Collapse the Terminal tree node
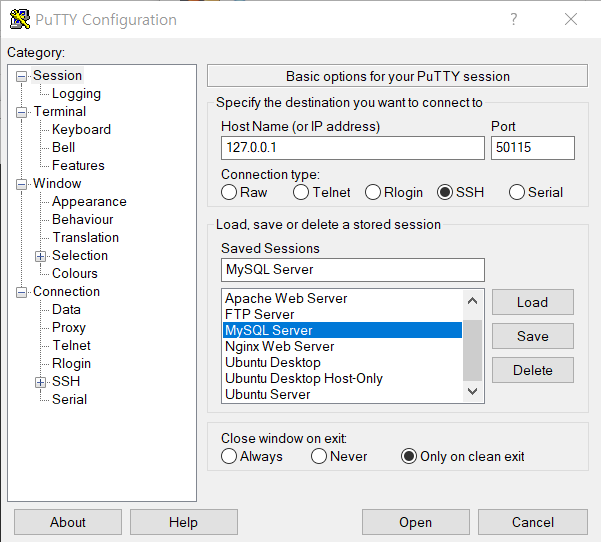 point(21,112)
